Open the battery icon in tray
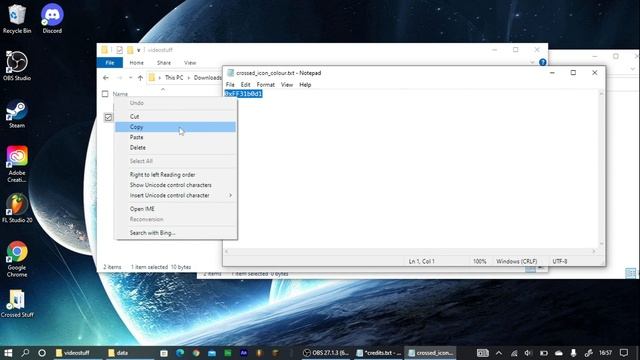 point(543,353)
